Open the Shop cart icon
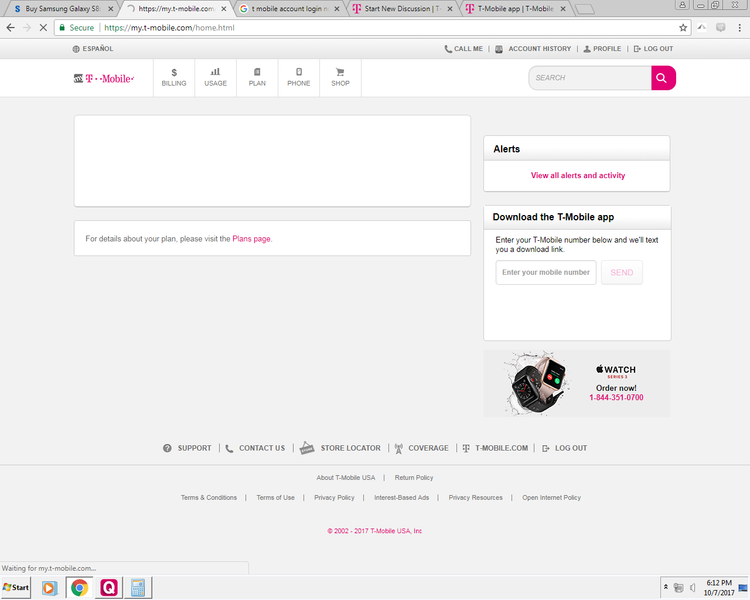Viewport: 750px width, 600px height. pos(340,72)
